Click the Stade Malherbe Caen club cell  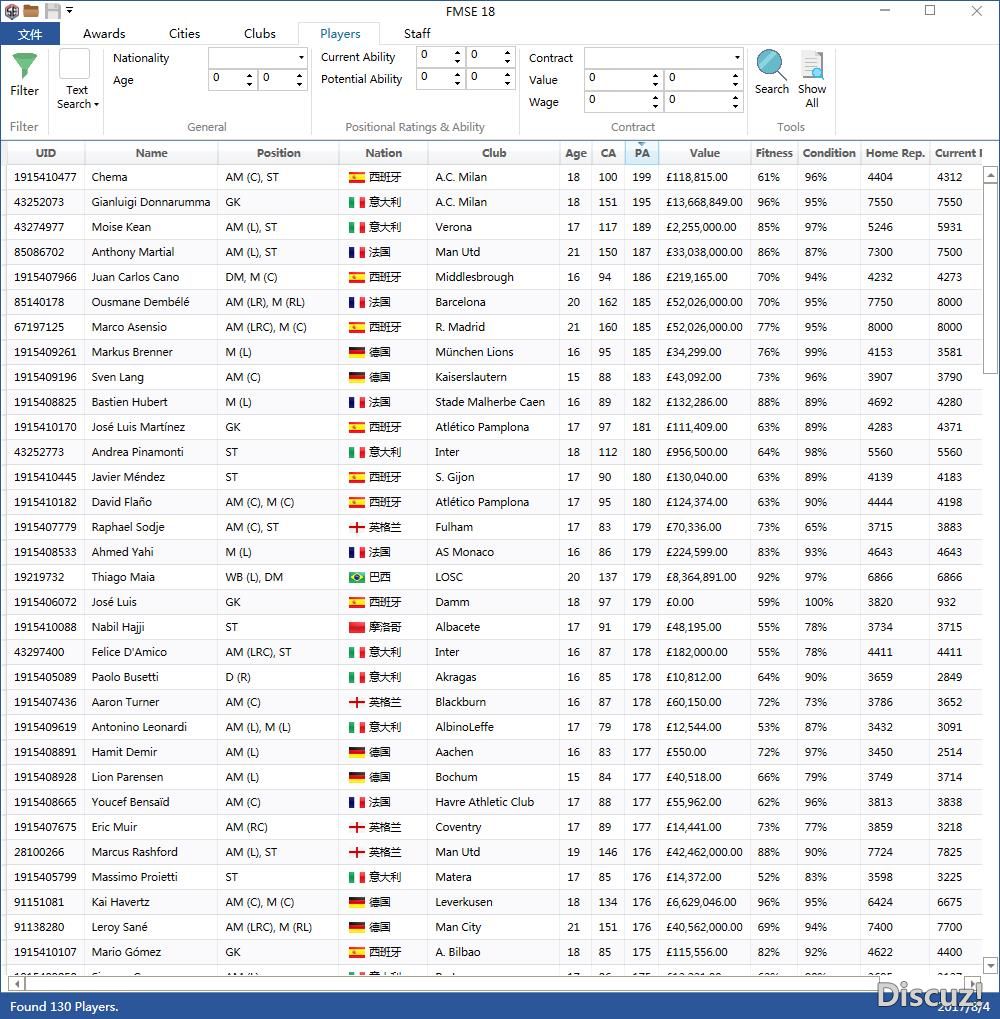pos(494,402)
